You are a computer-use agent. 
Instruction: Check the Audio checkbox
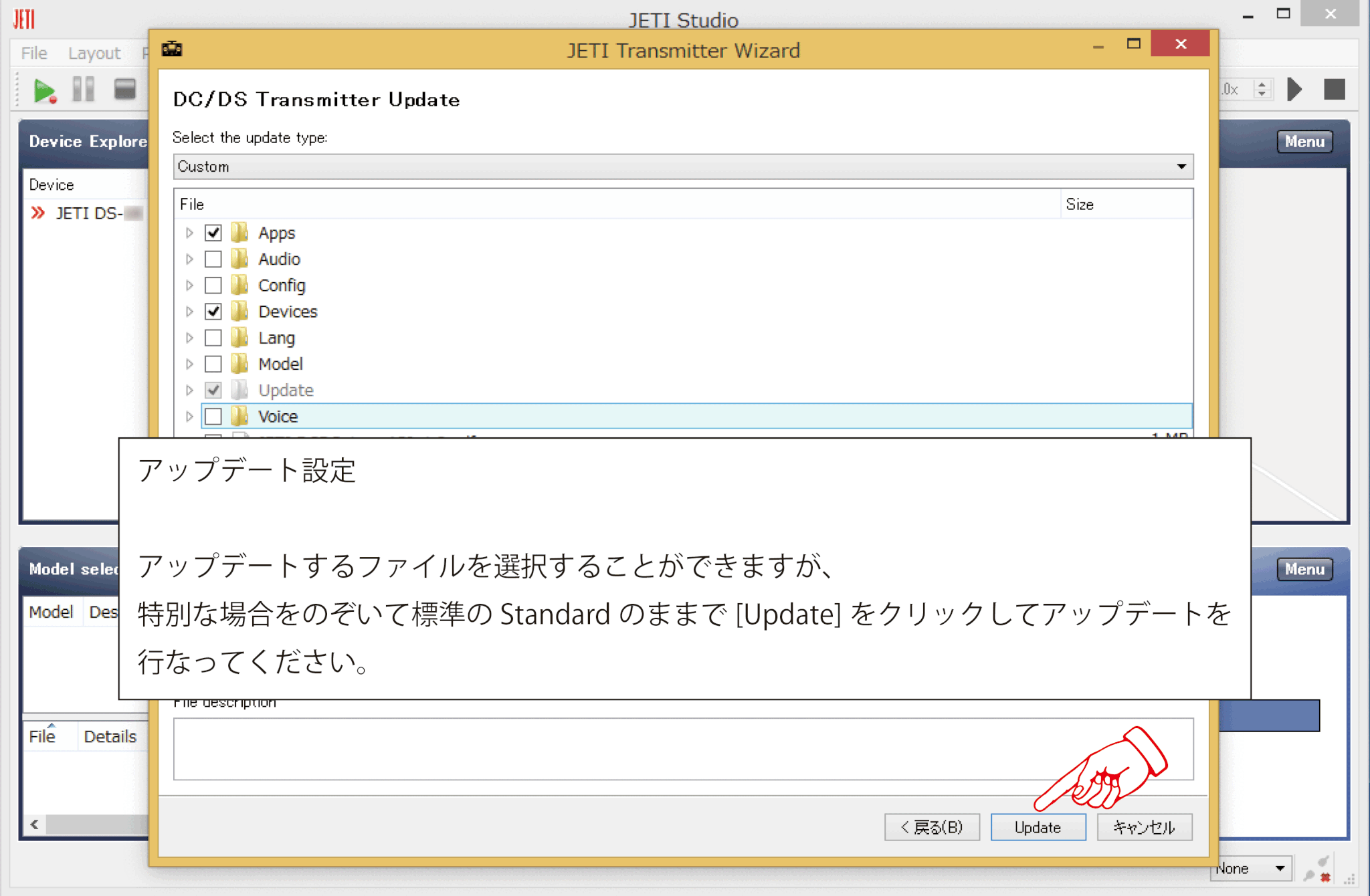coord(213,259)
